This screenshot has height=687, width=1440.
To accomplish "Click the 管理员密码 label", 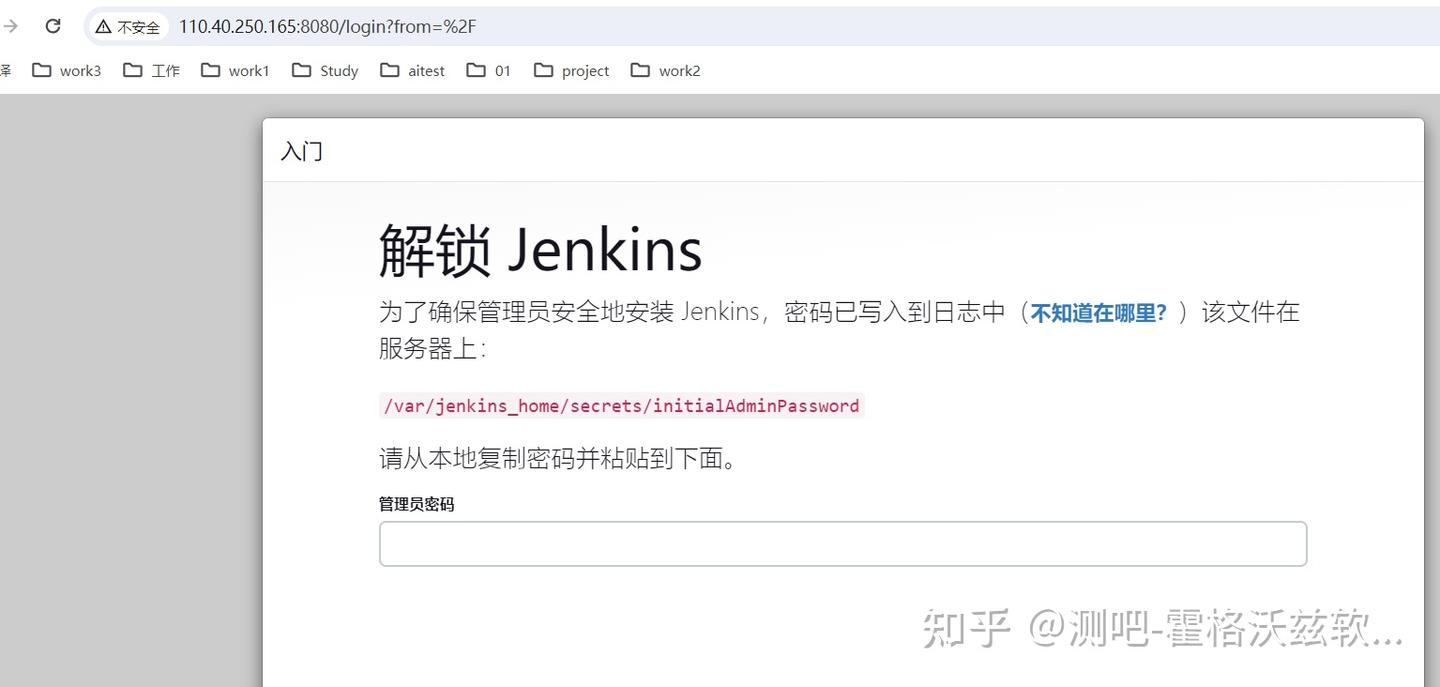I will click(416, 503).
